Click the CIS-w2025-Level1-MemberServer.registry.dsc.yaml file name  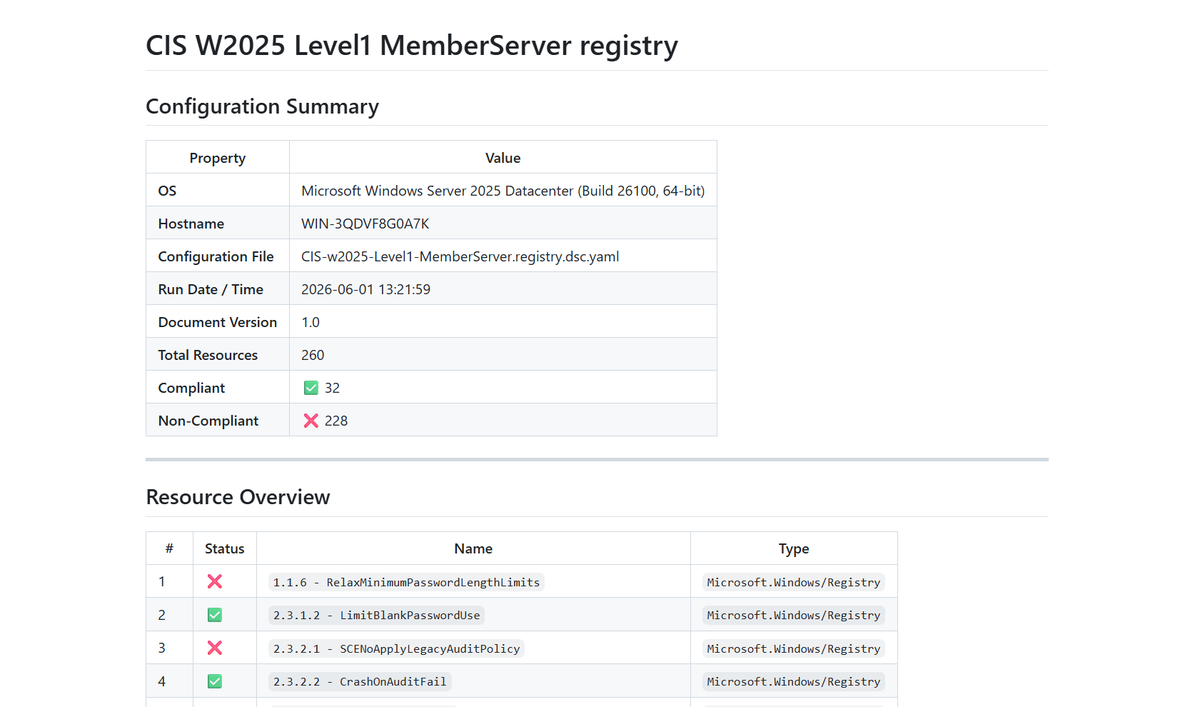(x=460, y=256)
